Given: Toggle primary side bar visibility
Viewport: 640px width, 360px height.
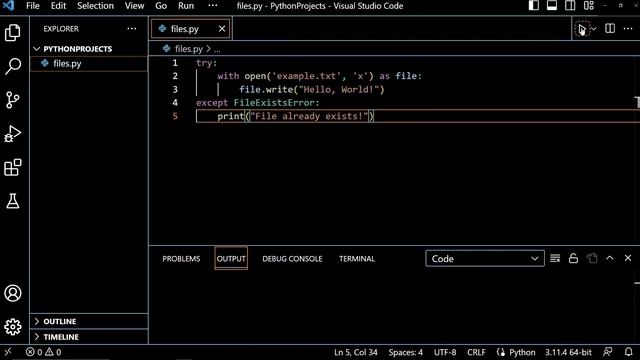Looking at the screenshot, I should point(533,6).
